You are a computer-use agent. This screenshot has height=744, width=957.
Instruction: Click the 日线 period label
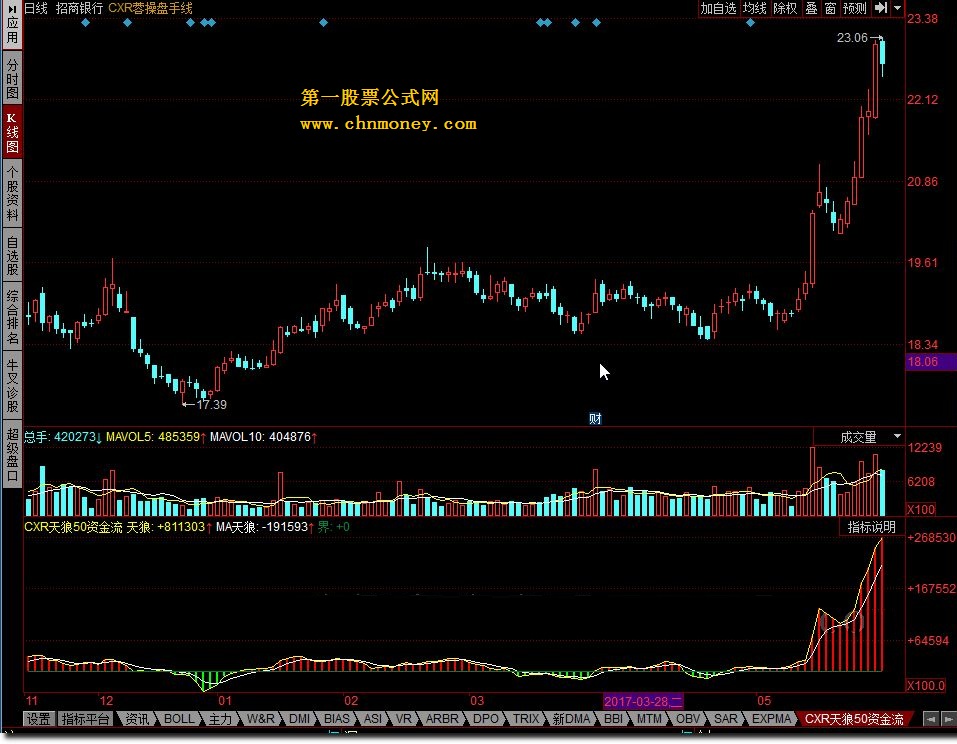coord(36,8)
